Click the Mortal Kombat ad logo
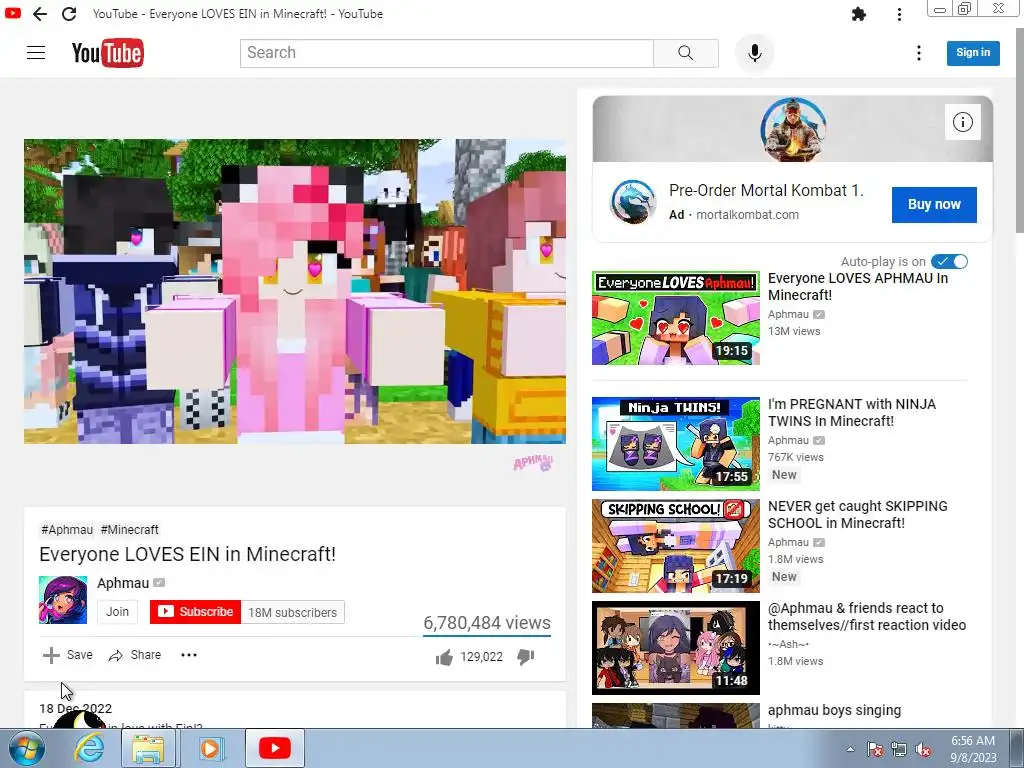The height and width of the screenshot is (768, 1024). pos(633,202)
